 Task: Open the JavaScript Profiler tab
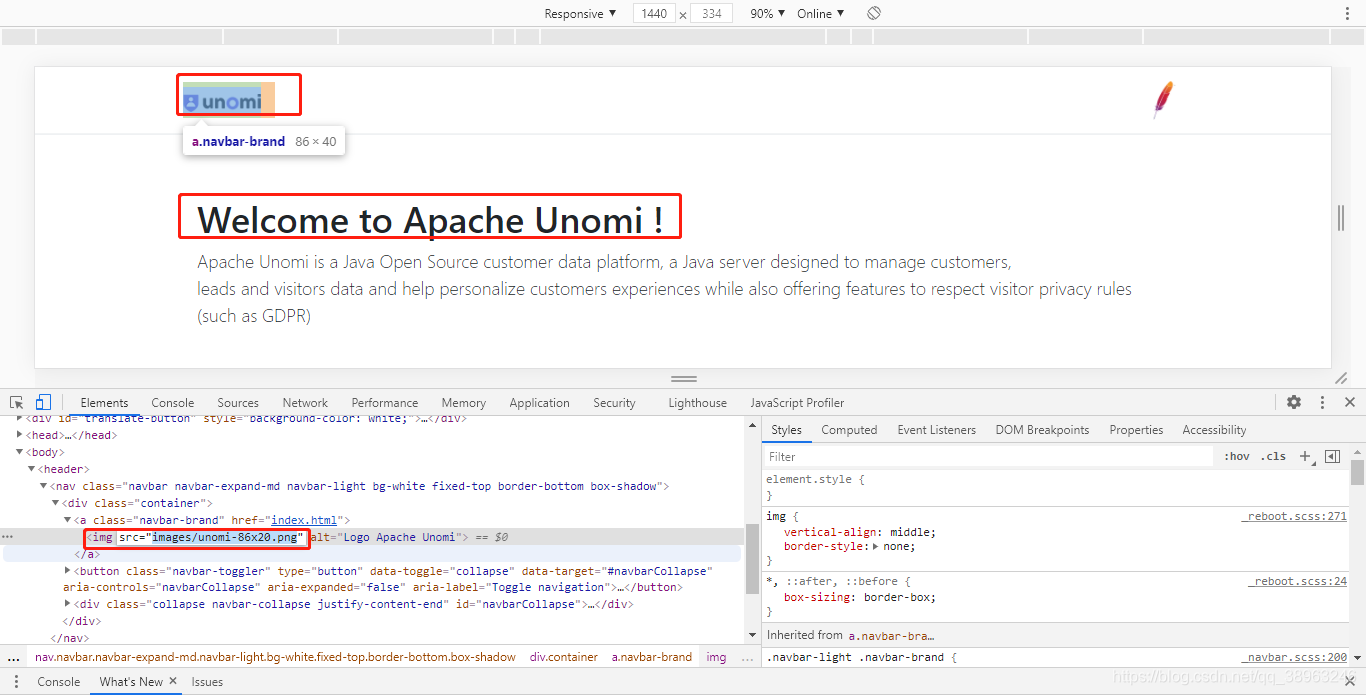click(797, 402)
